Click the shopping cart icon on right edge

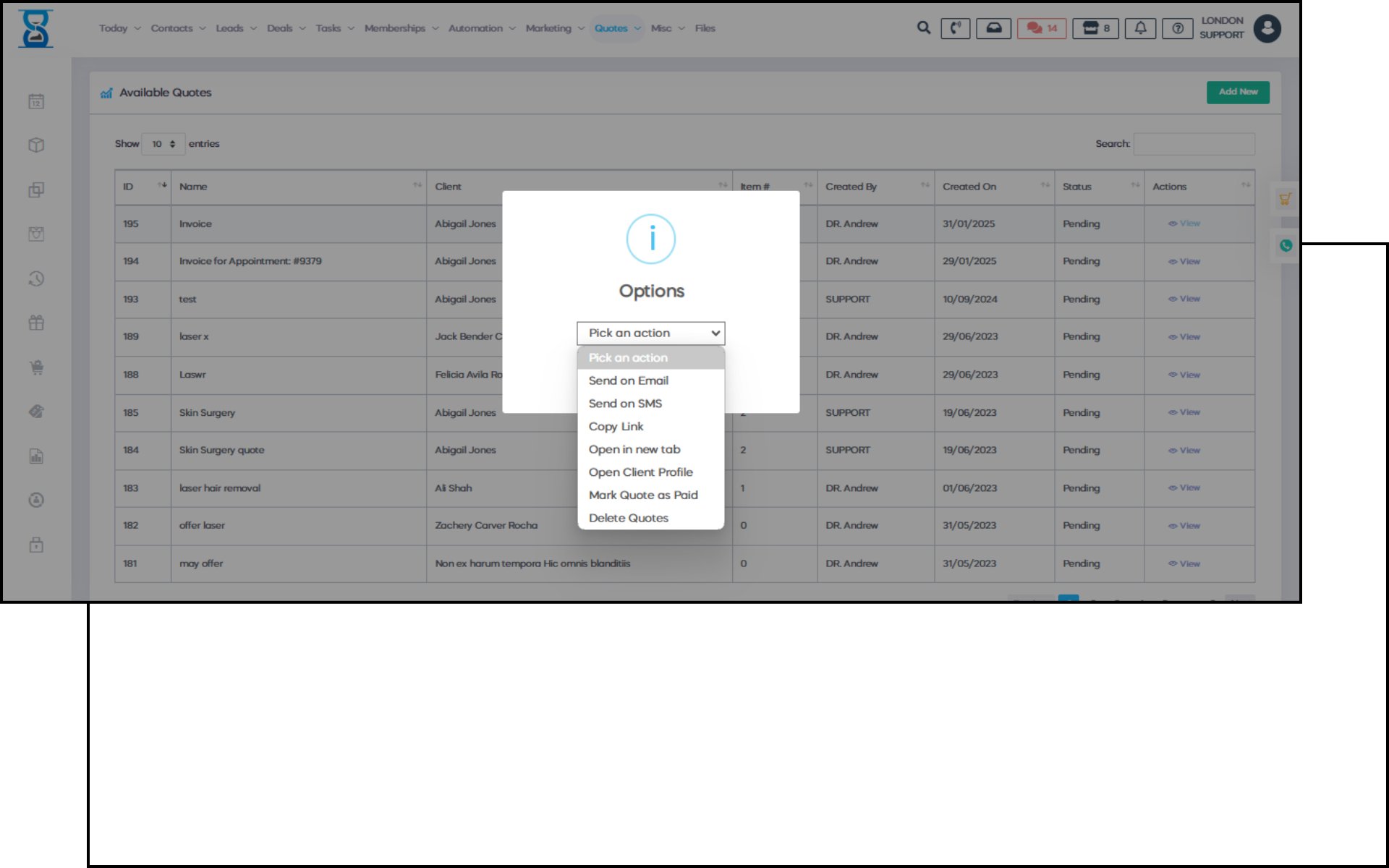click(1285, 199)
